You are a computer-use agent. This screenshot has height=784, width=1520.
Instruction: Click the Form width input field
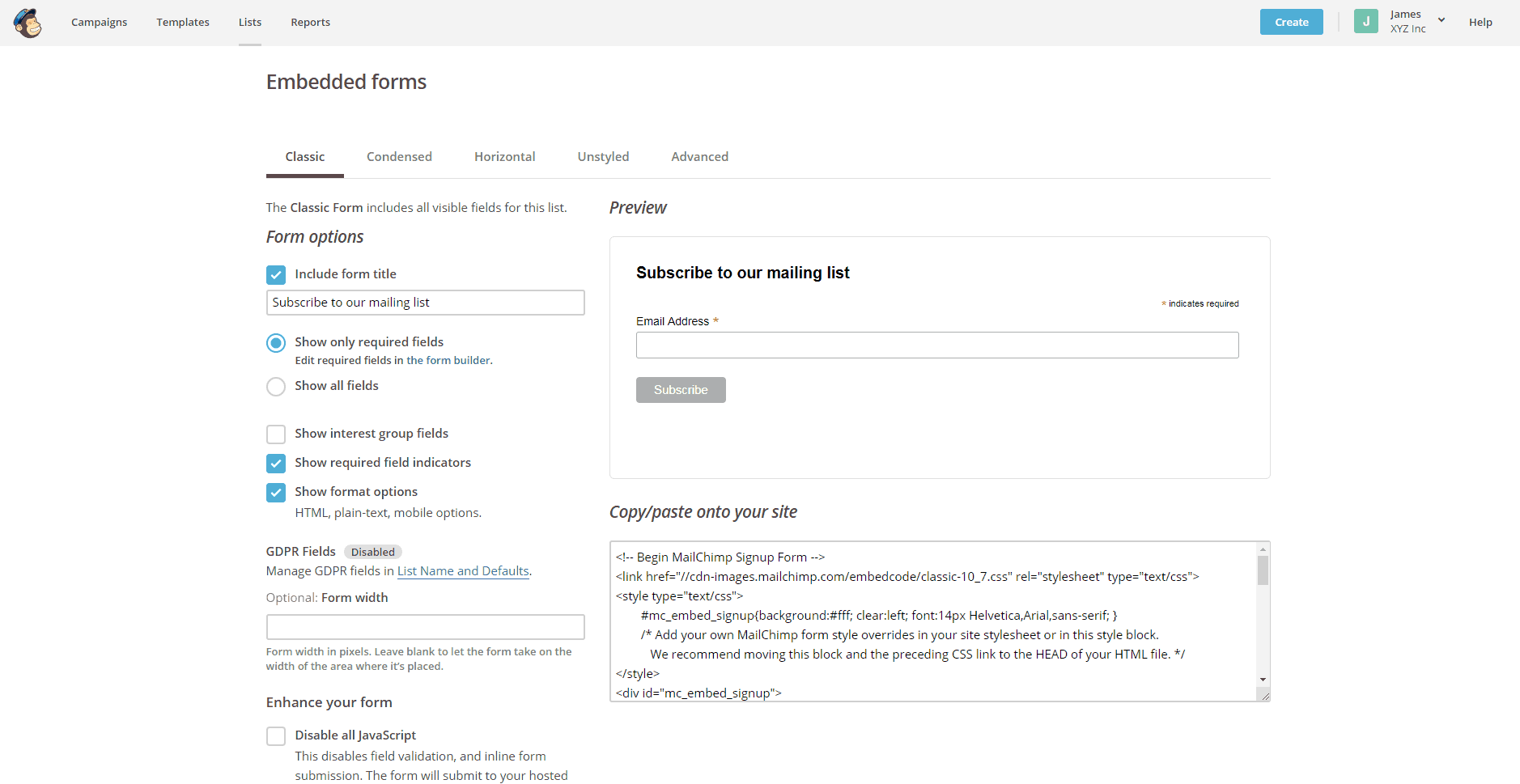[x=425, y=627]
